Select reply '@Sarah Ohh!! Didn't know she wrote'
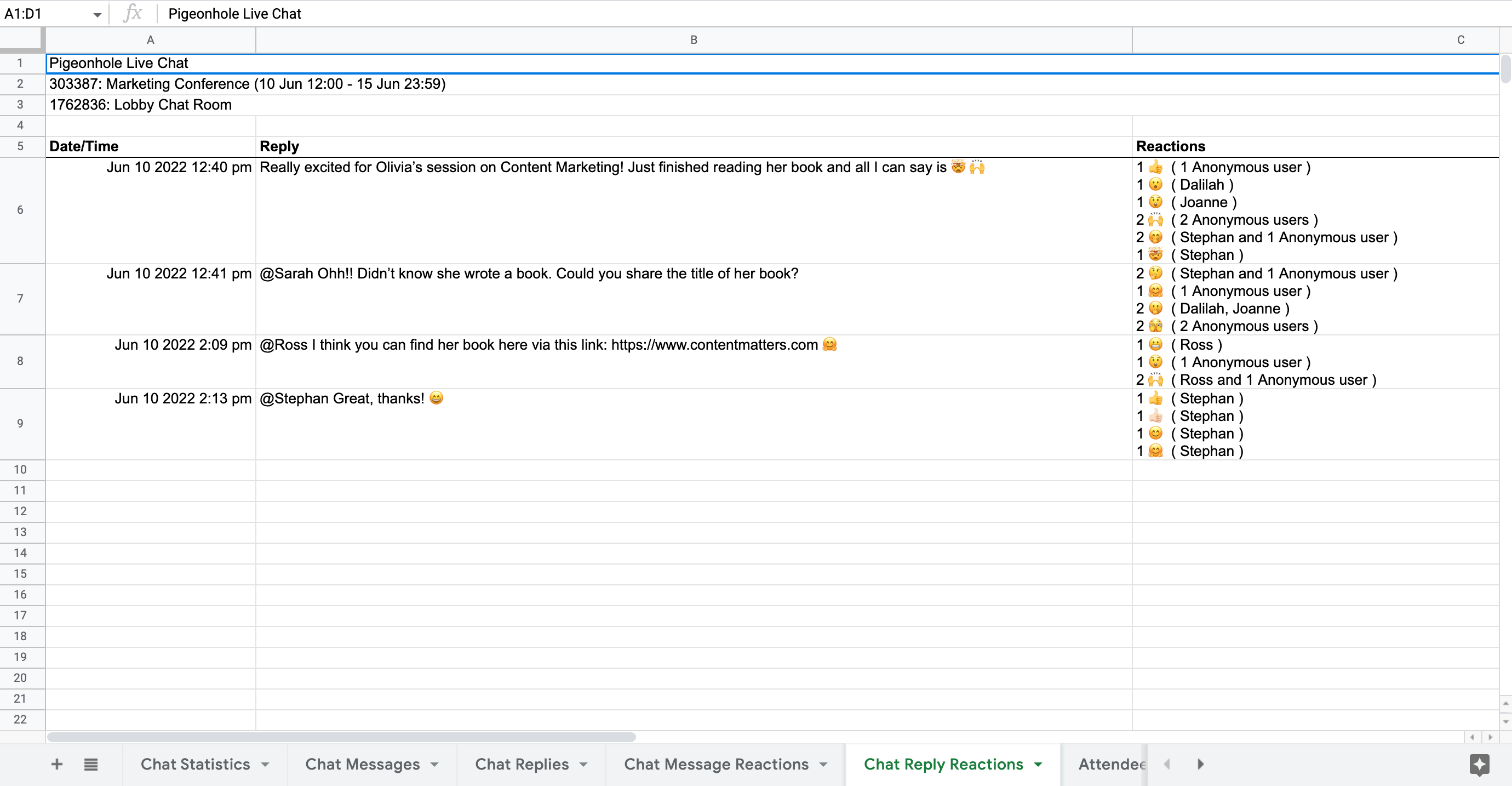1512x786 pixels. (694, 299)
